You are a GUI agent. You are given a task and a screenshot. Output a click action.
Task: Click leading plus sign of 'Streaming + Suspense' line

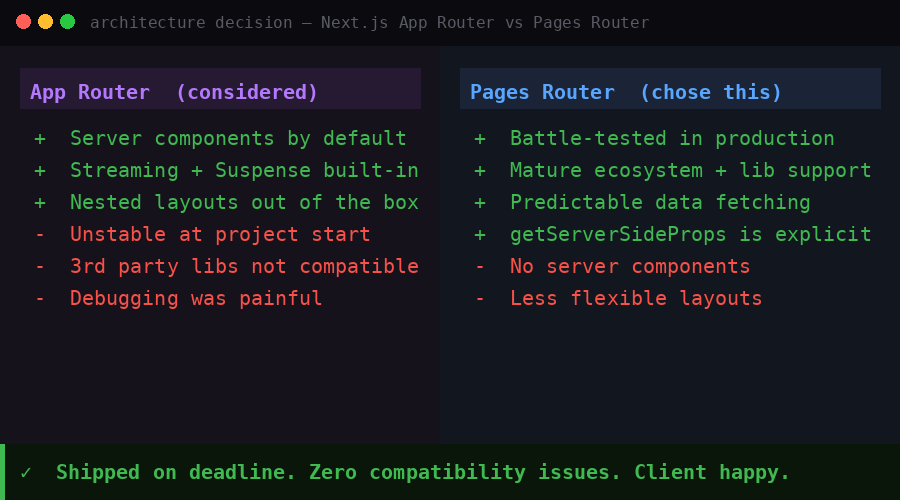tap(40, 171)
